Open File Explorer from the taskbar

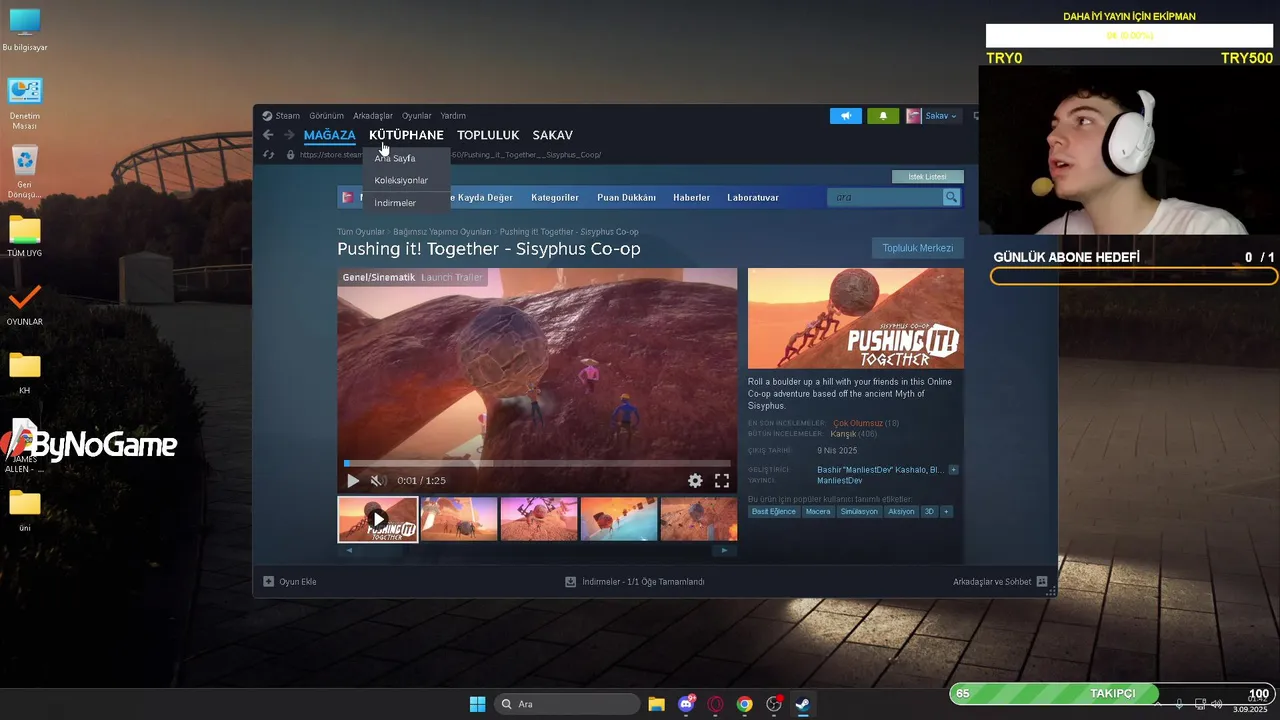657,704
